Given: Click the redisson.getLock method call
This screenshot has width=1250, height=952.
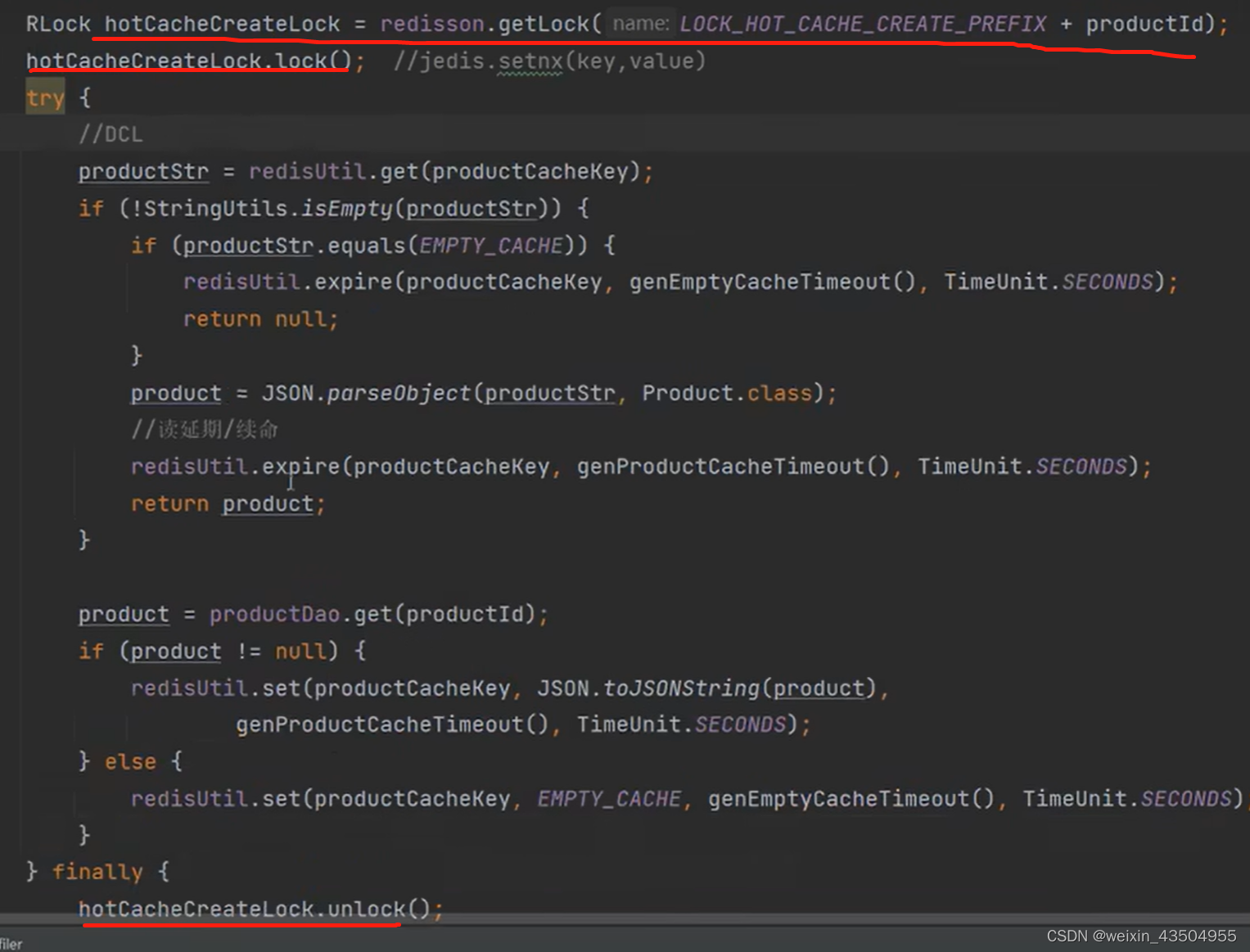Looking at the screenshot, I should tap(490, 24).
